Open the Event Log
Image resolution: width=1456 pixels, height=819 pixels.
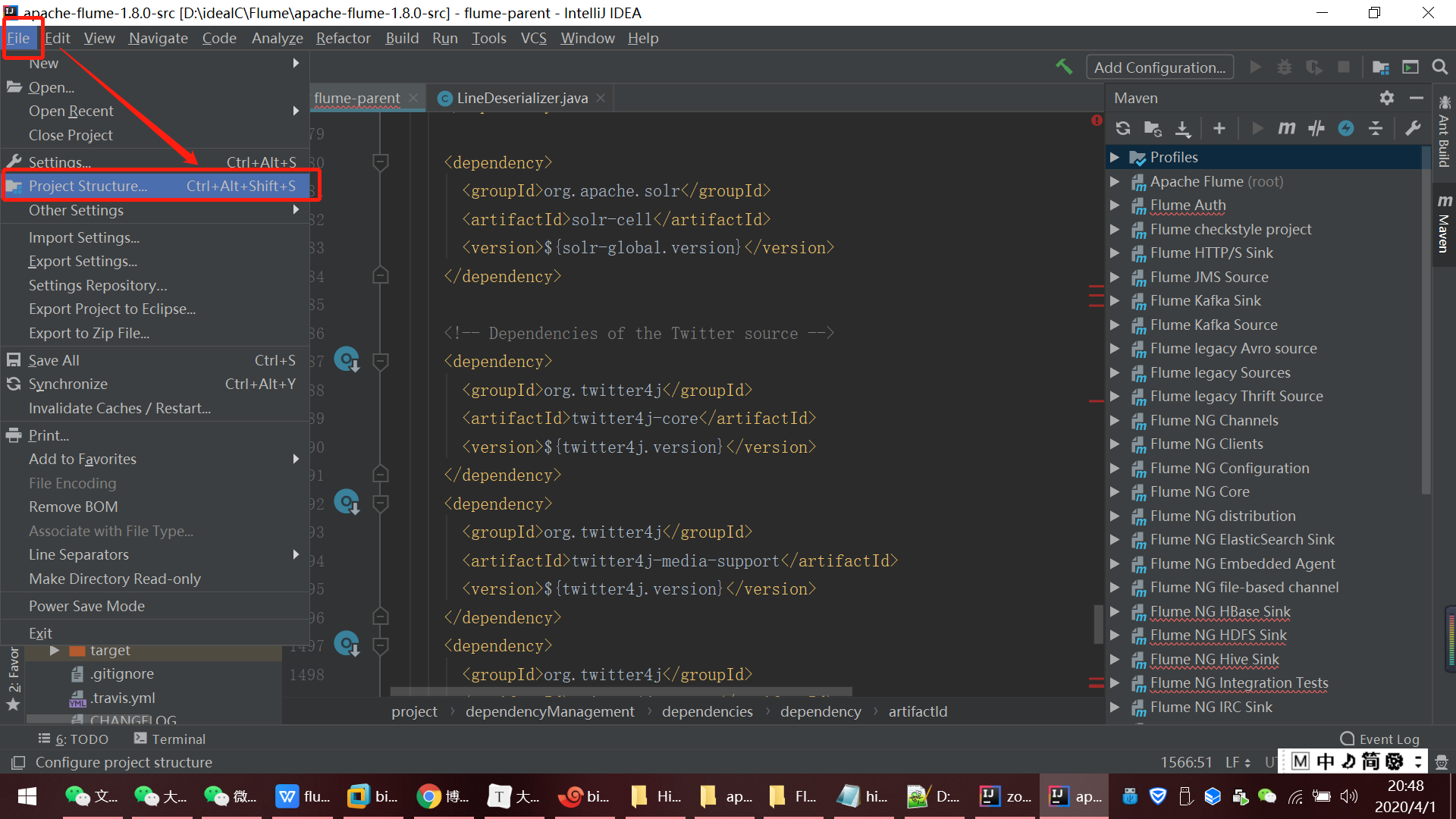[x=1379, y=739]
